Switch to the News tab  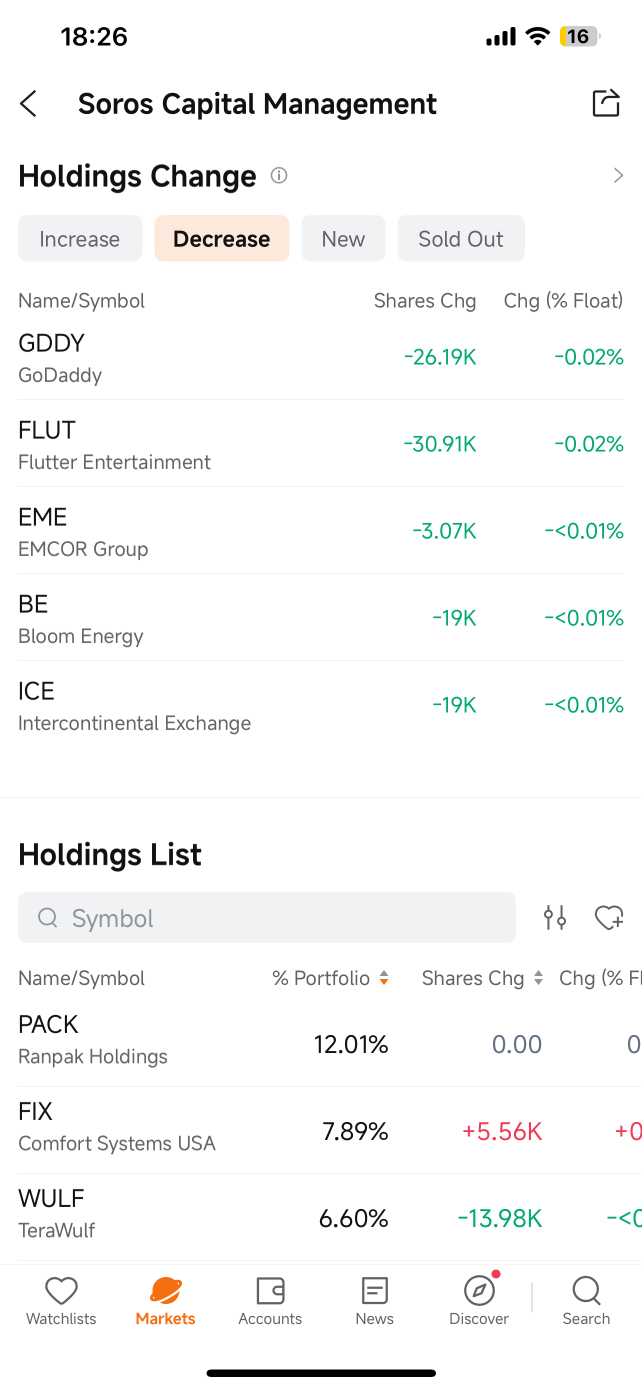tap(374, 1301)
